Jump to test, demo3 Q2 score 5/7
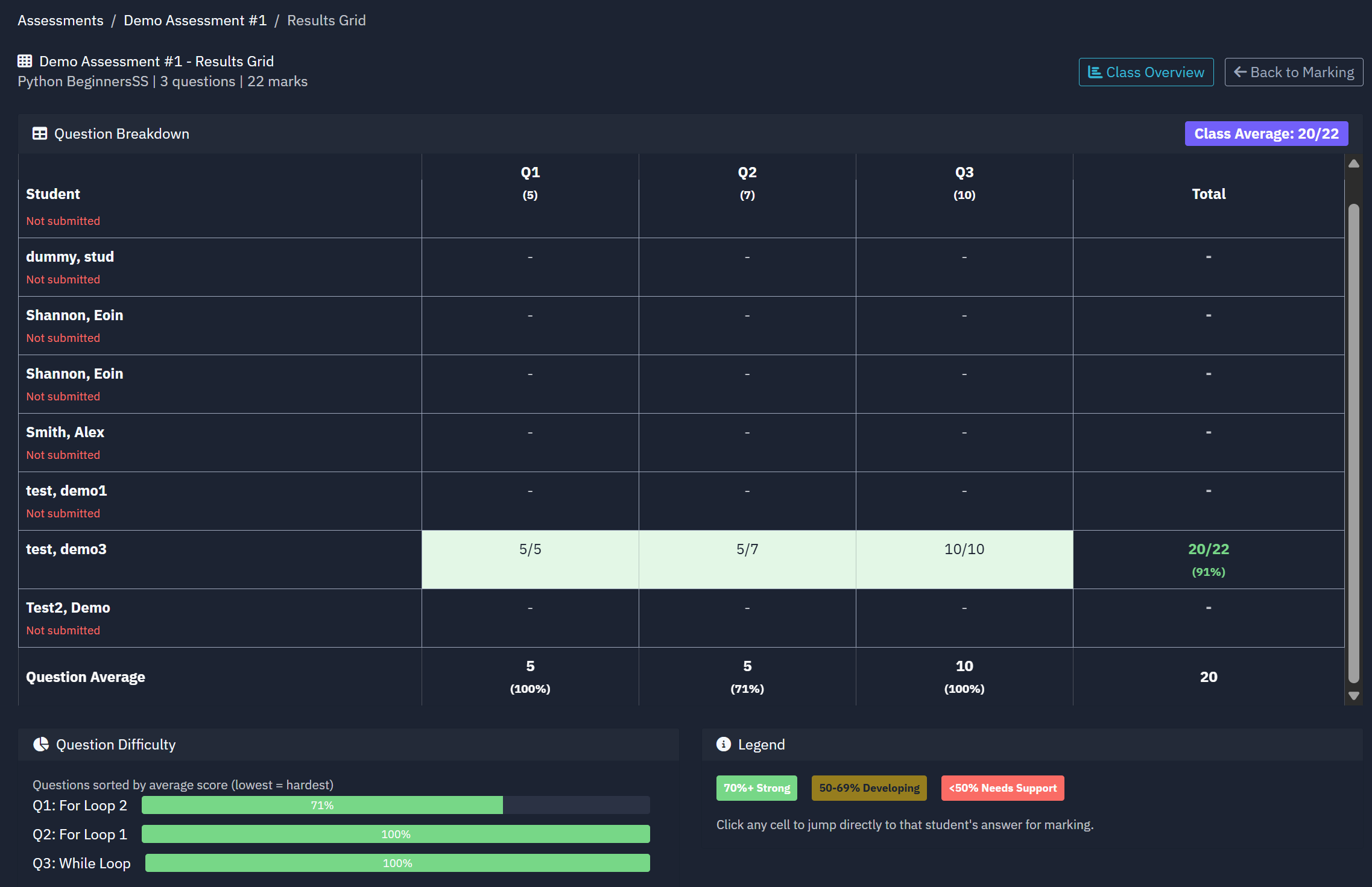Image resolution: width=1372 pixels, height=887 pixels. (x=747, y=559)
